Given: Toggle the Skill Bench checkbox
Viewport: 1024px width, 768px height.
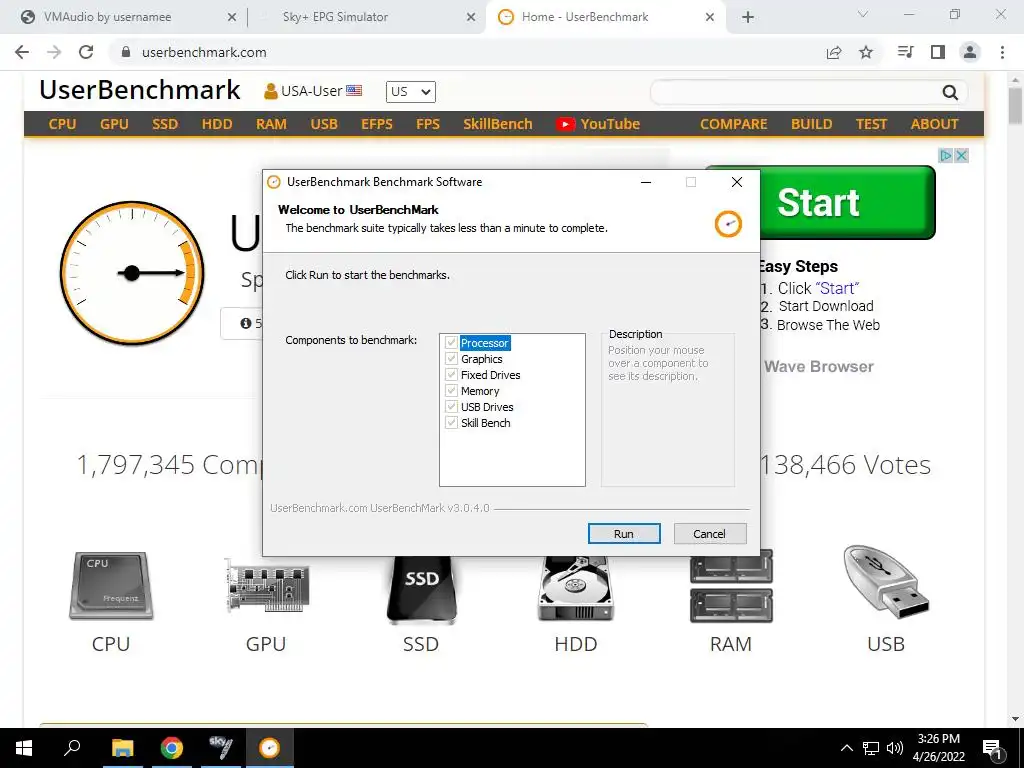Looking at the screenshot, I should point(451,423).
